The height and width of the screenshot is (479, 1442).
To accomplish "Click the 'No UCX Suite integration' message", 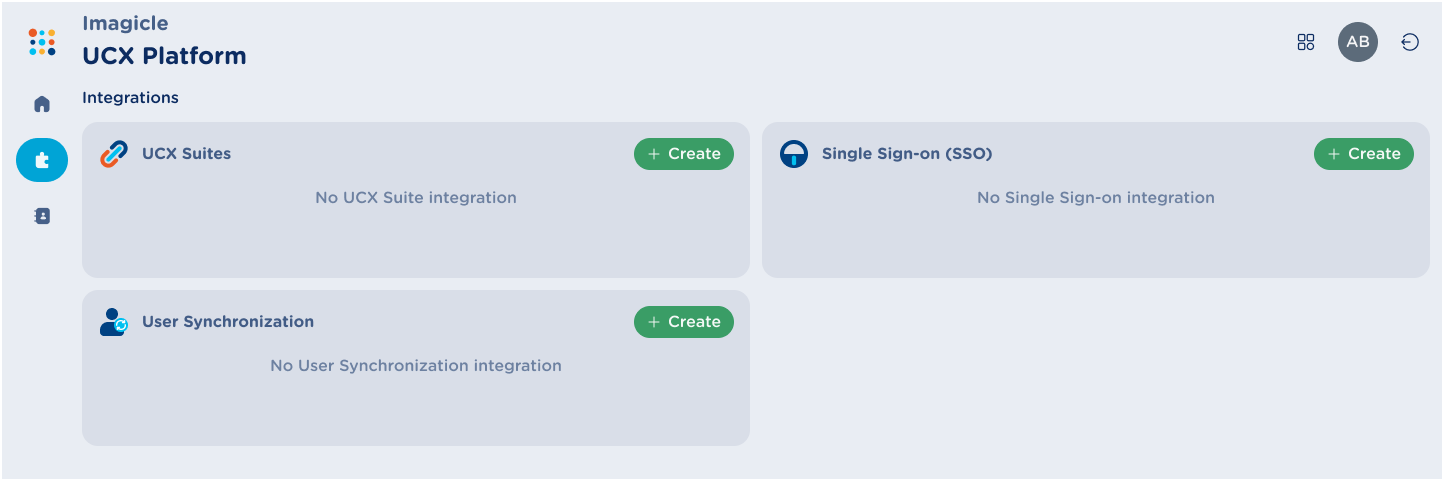I will click(x=416, y=198).
